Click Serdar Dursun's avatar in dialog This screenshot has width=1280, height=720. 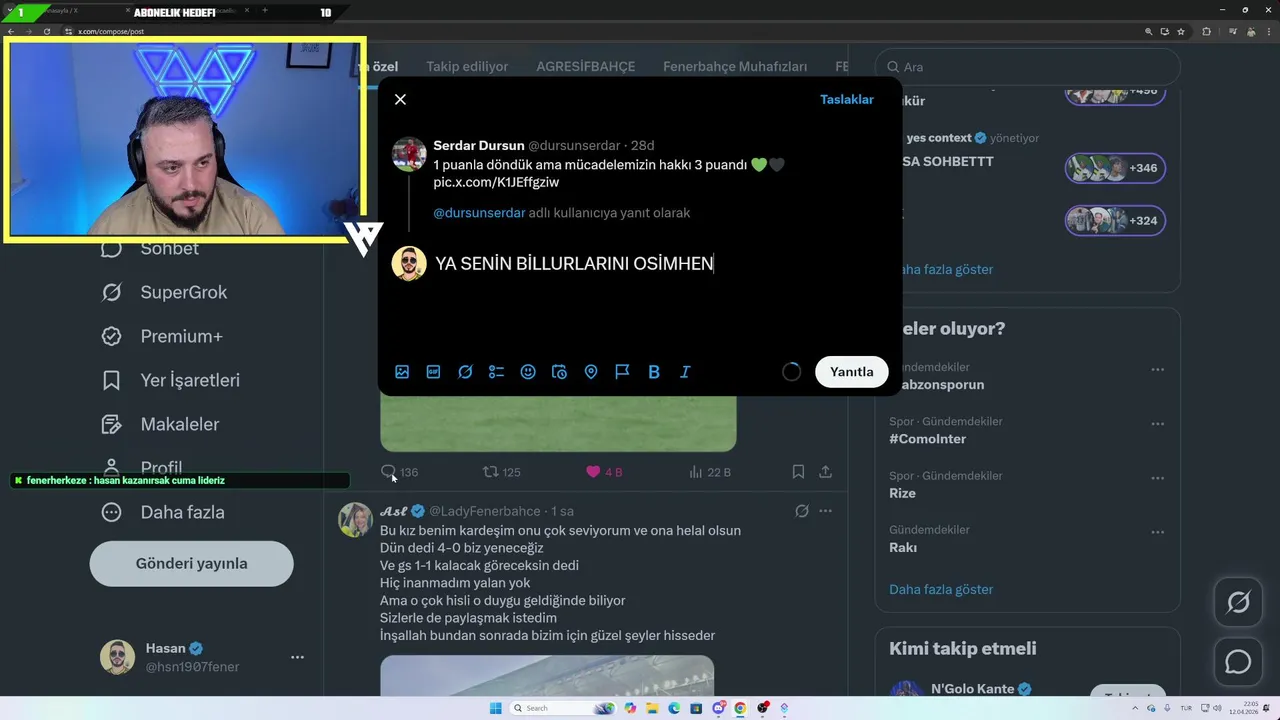[409, 155]
